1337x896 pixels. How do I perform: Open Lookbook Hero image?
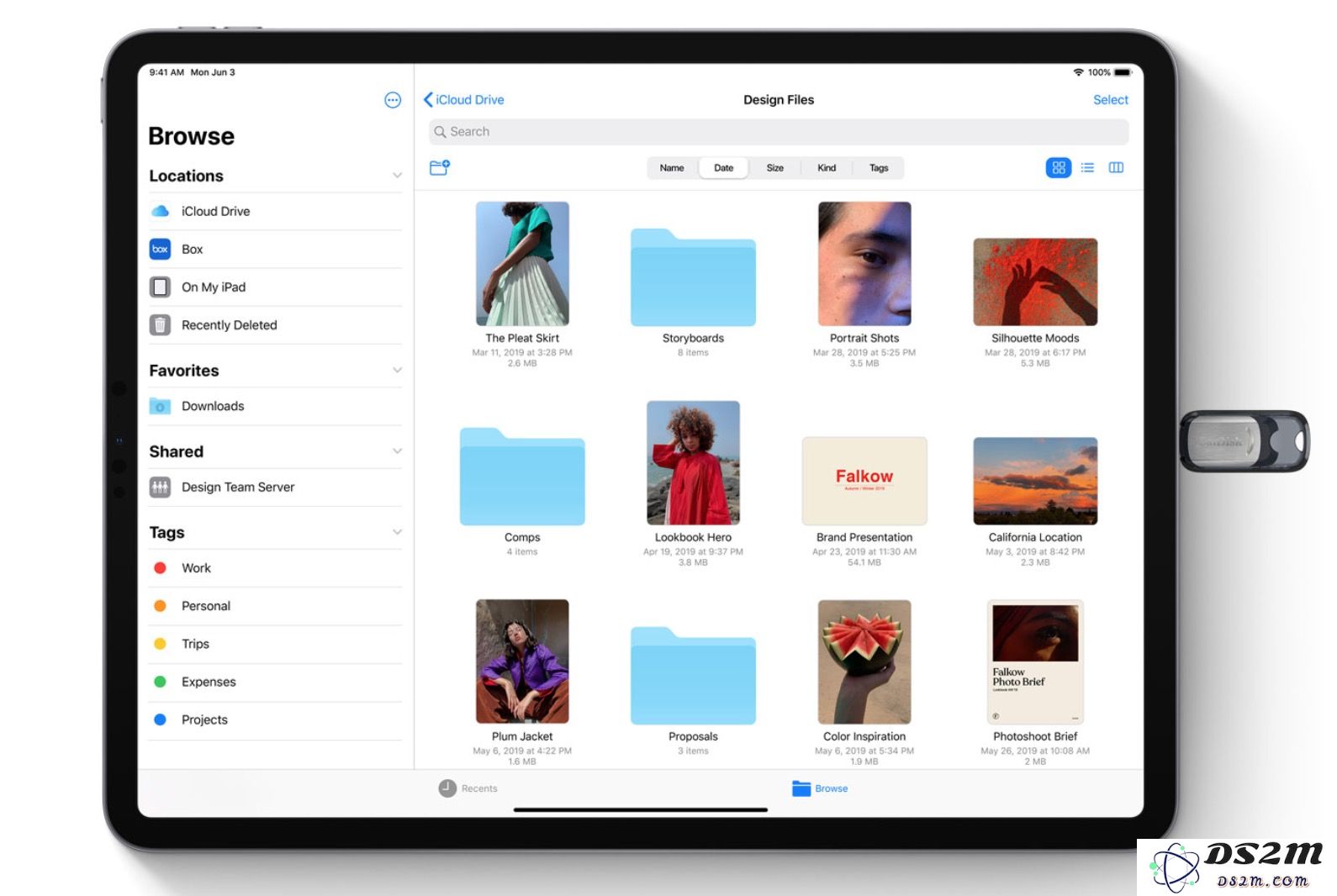pos(693,463)
